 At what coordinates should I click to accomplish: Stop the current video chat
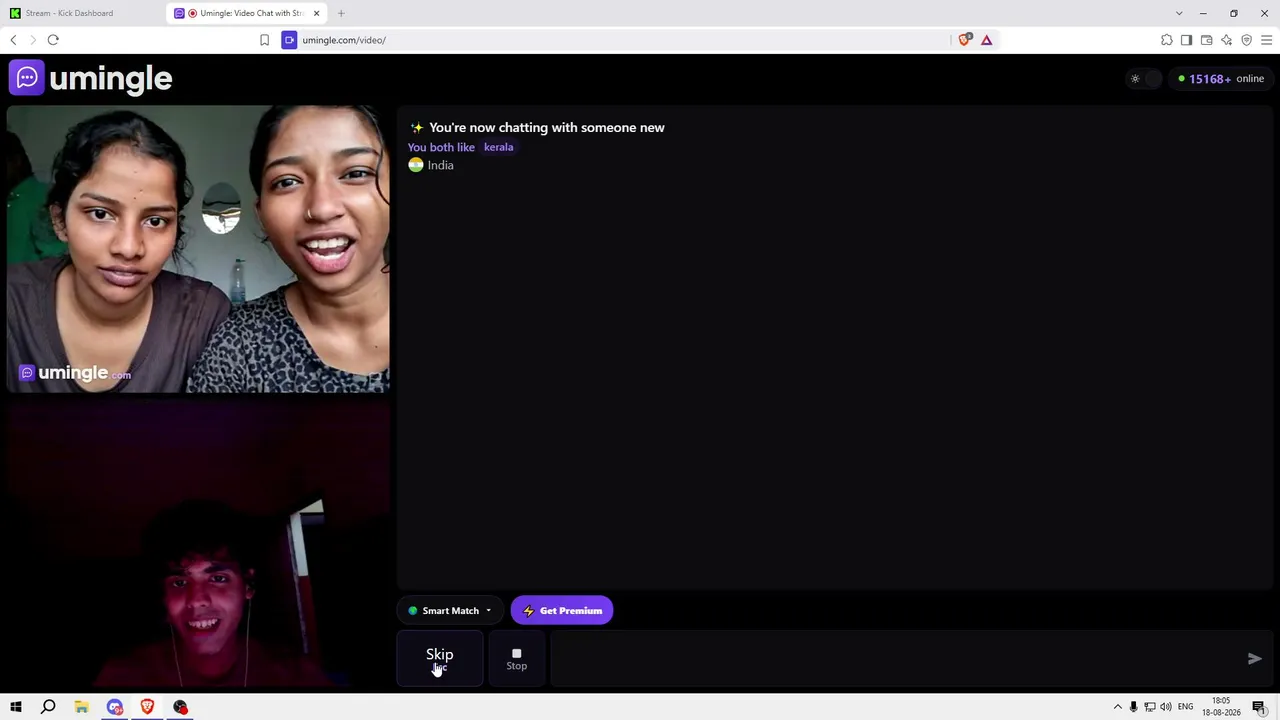click(516, 658)
